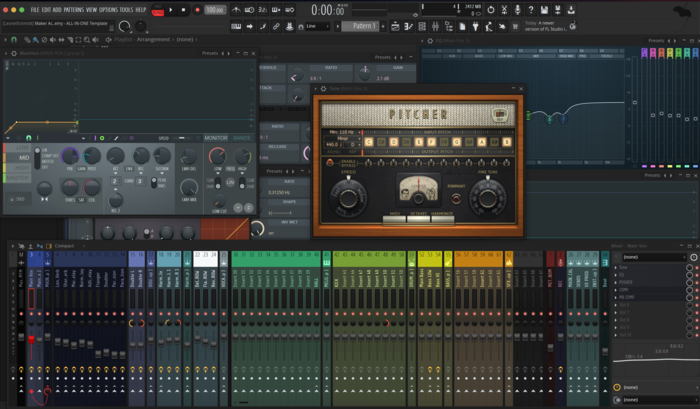Select the playlist mute tool

[x=53, y=40]
